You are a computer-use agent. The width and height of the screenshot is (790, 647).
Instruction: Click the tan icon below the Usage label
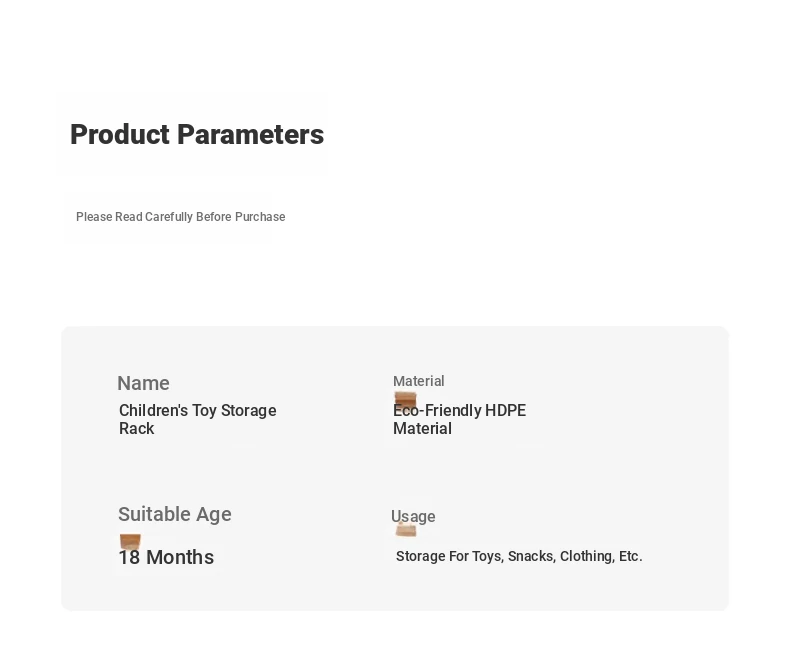(406, 530)
